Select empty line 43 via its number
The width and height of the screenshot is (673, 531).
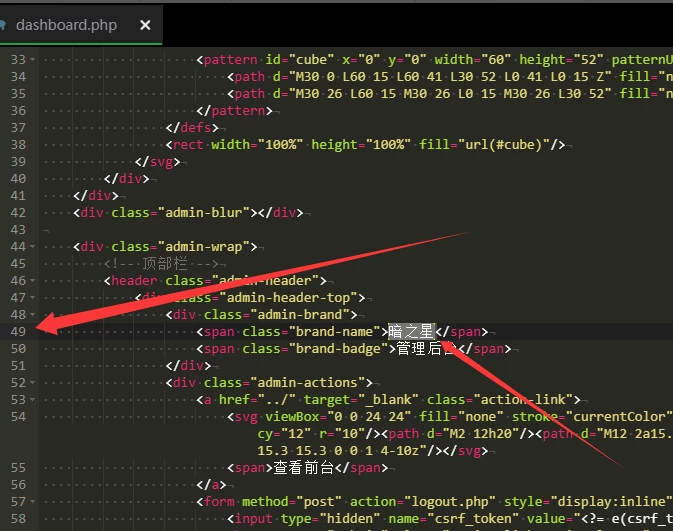point(18,229)
